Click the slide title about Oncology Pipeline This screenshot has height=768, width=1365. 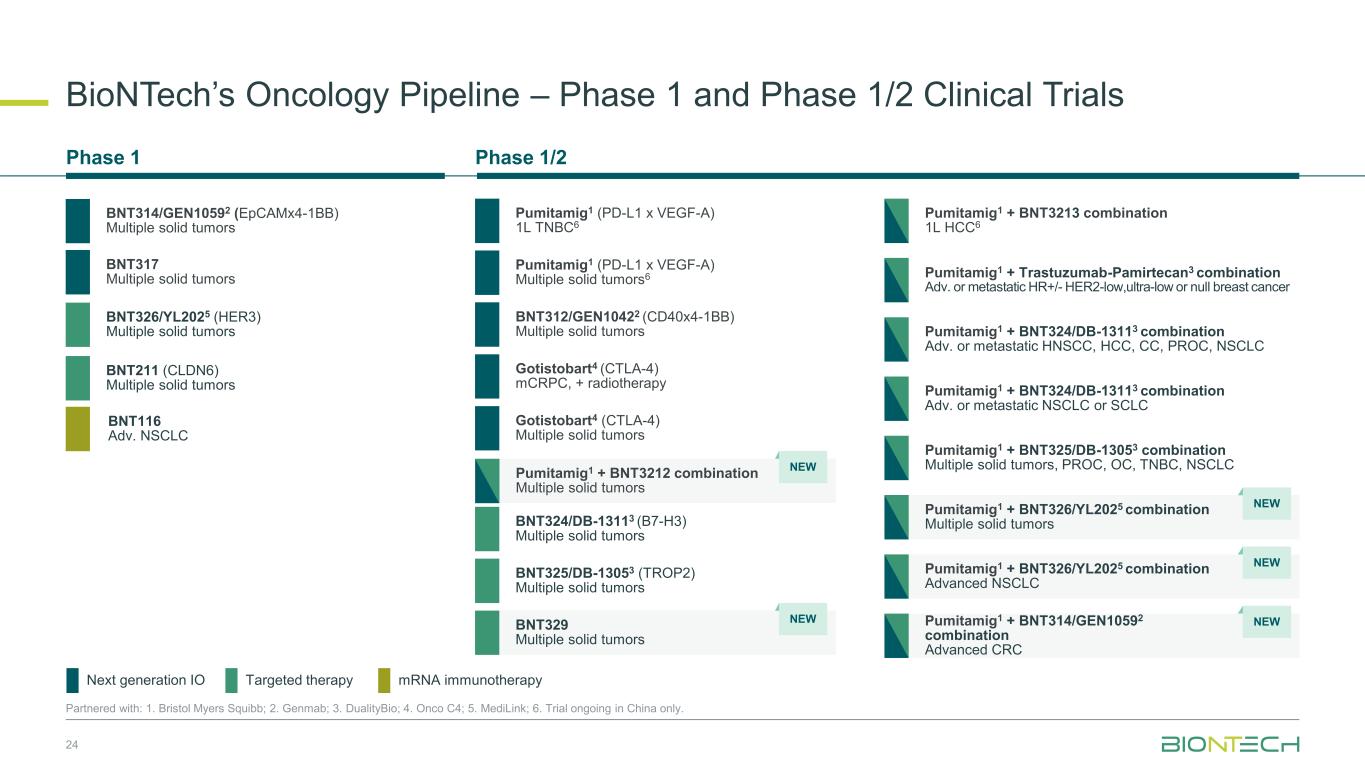click(x=594, y=95)
